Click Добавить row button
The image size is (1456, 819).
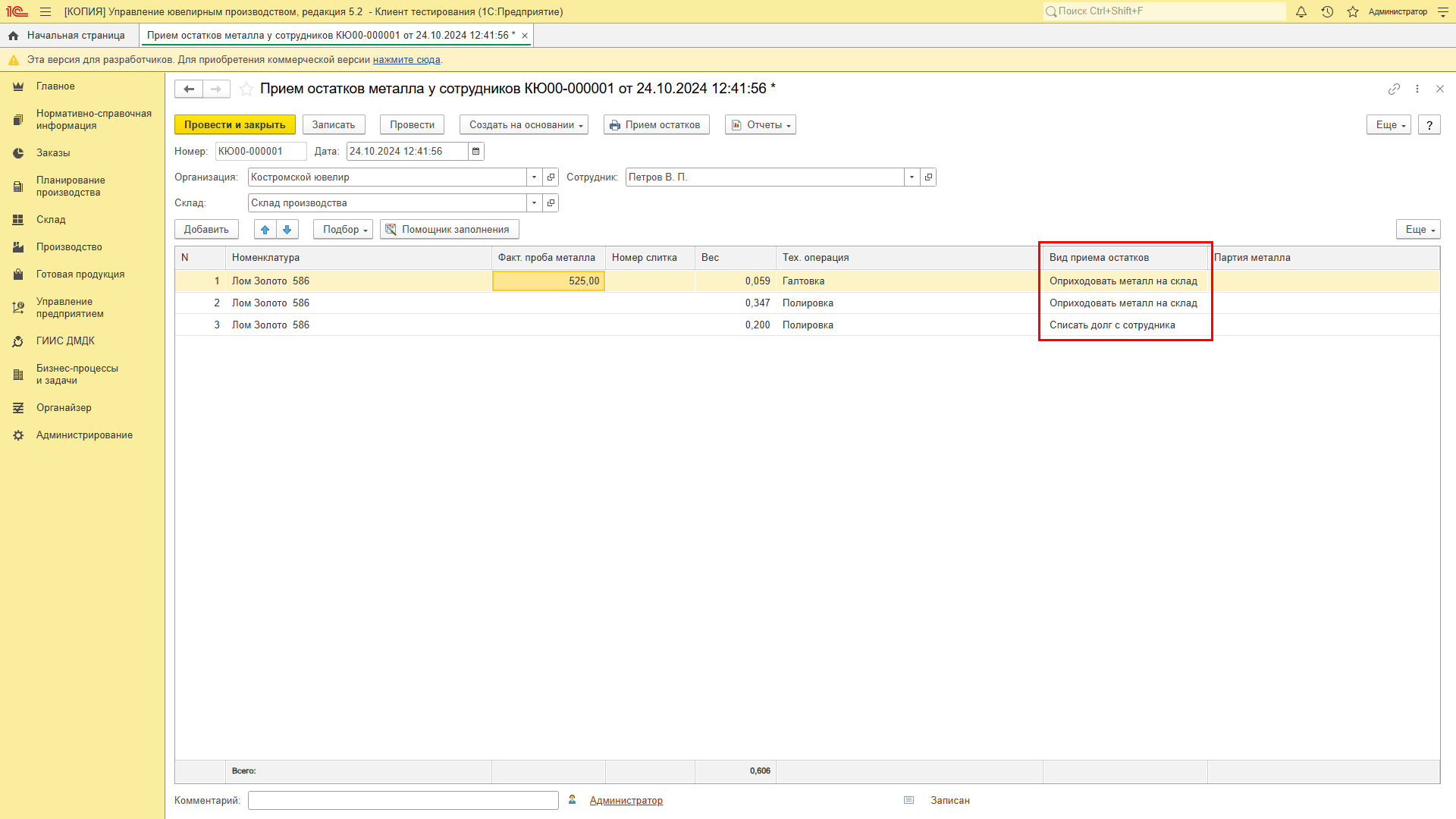point(206,230)
